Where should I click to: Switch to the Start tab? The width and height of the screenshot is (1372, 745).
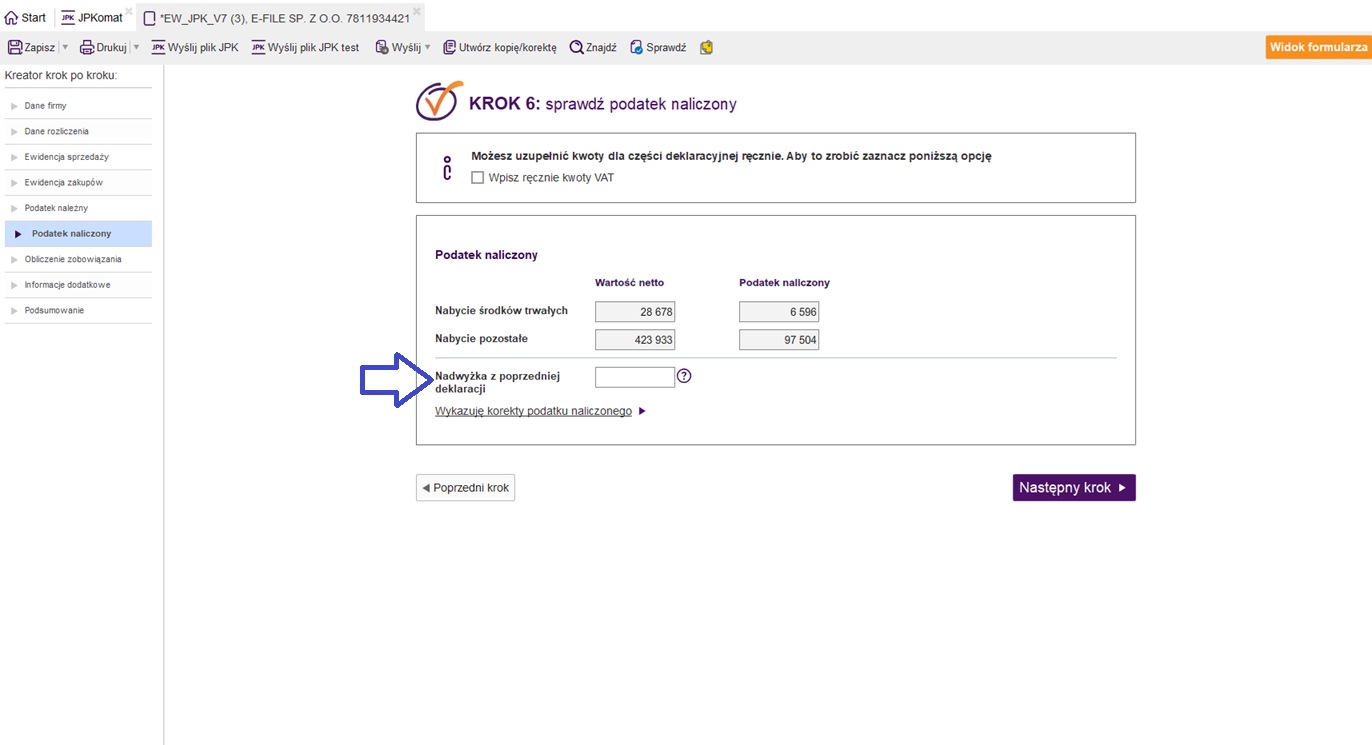coord(26,18)
